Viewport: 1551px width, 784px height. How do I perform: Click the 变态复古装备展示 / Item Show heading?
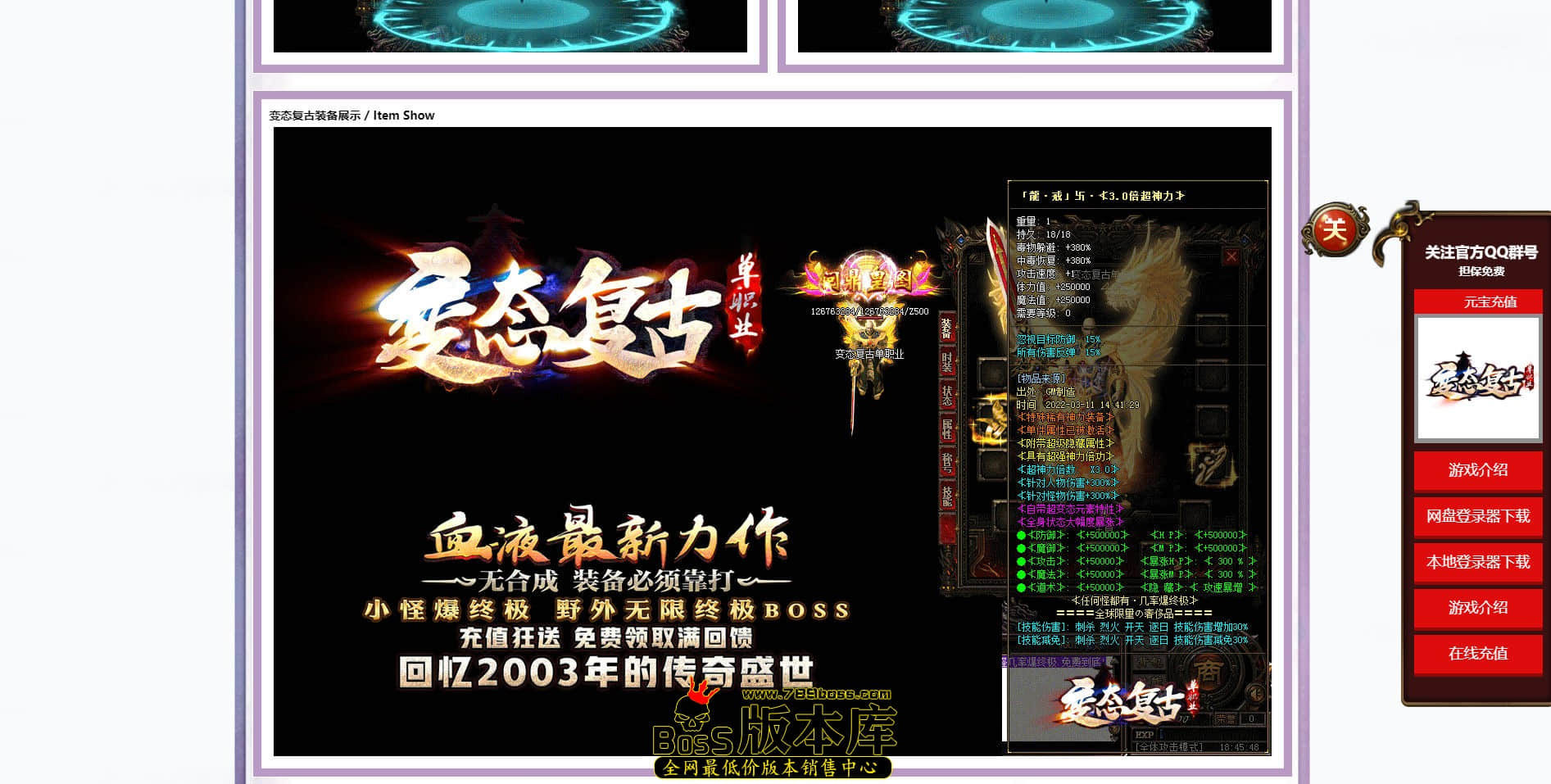351,116
